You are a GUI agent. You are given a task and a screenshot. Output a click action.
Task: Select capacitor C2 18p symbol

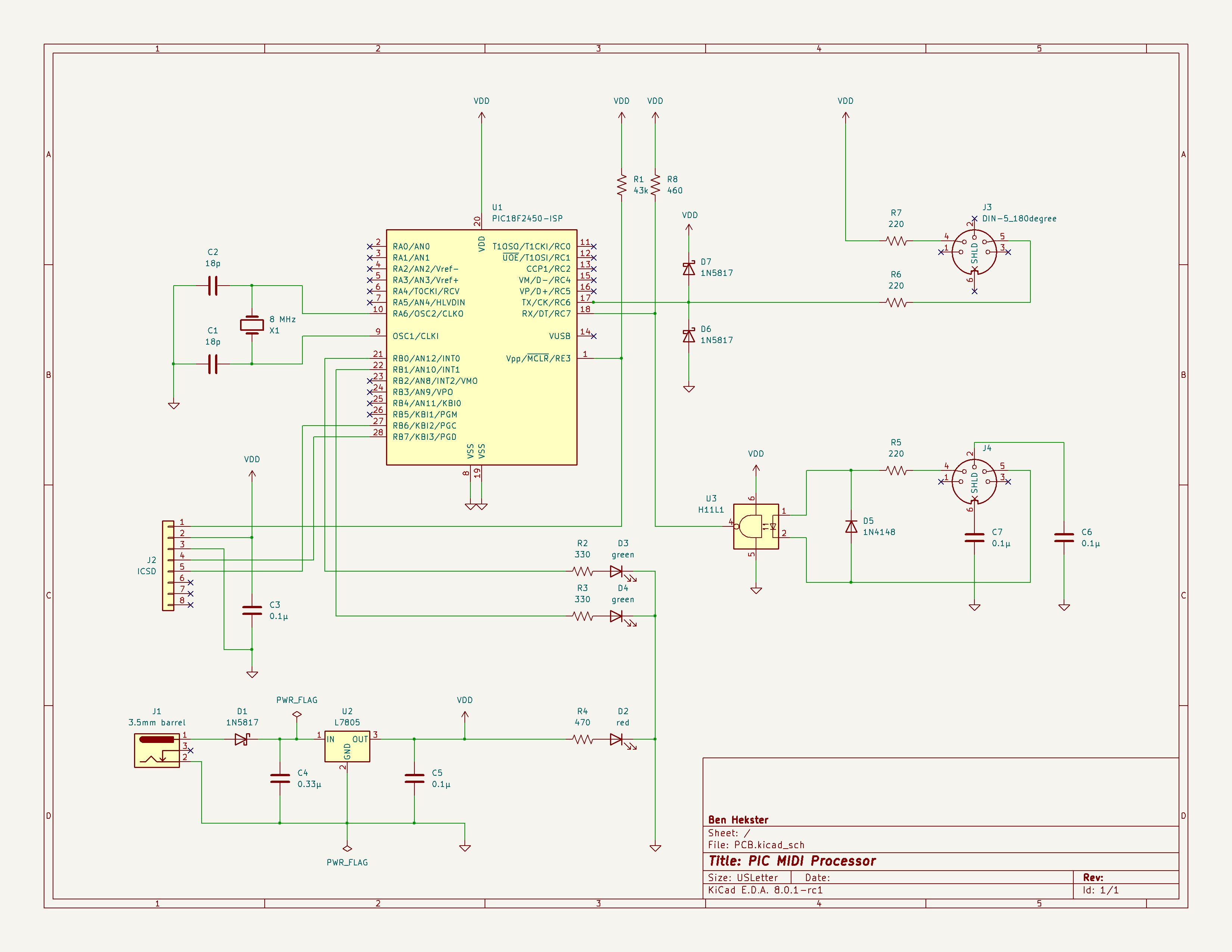[x=213, y=285]
